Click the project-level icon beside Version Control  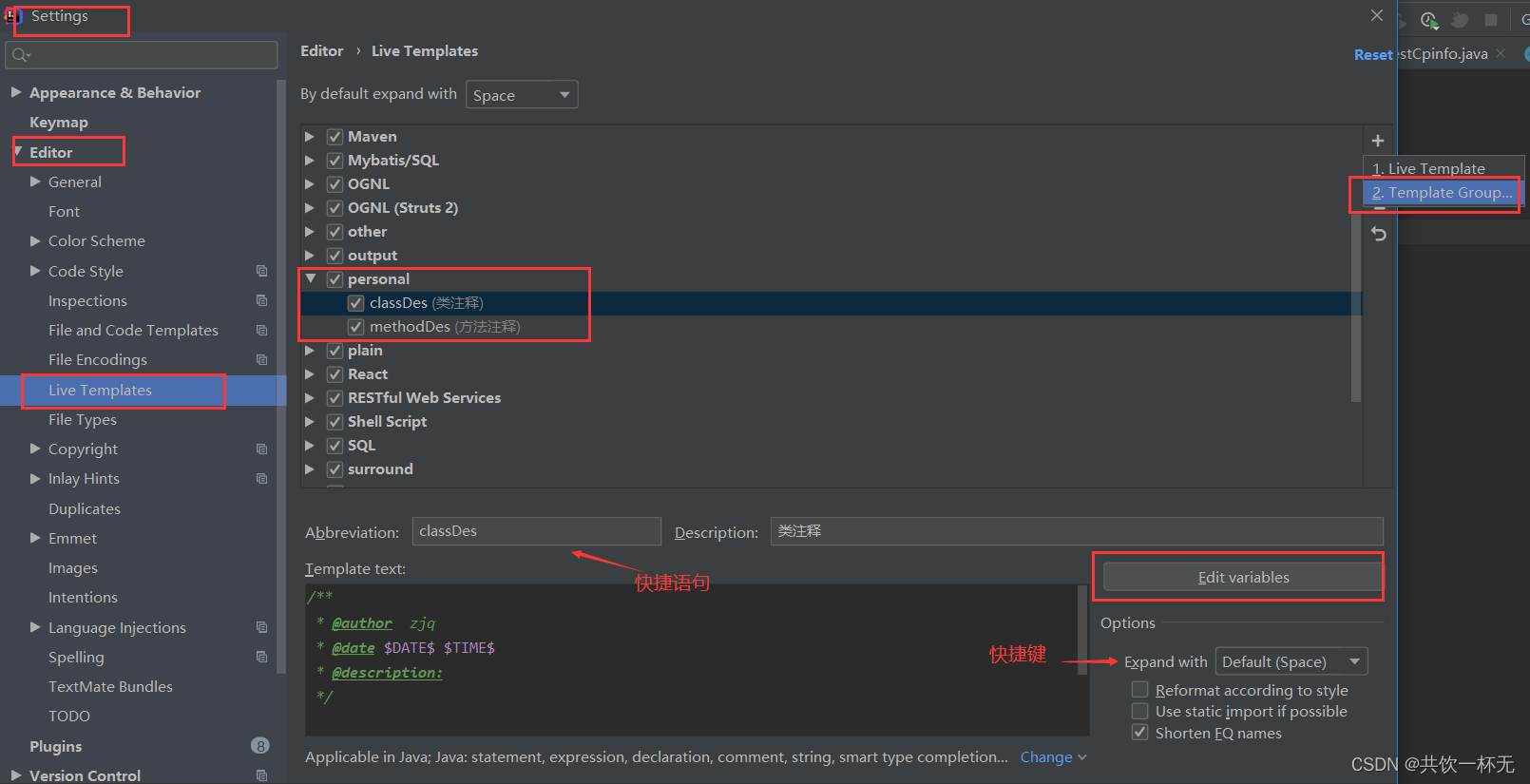point(261,775)
